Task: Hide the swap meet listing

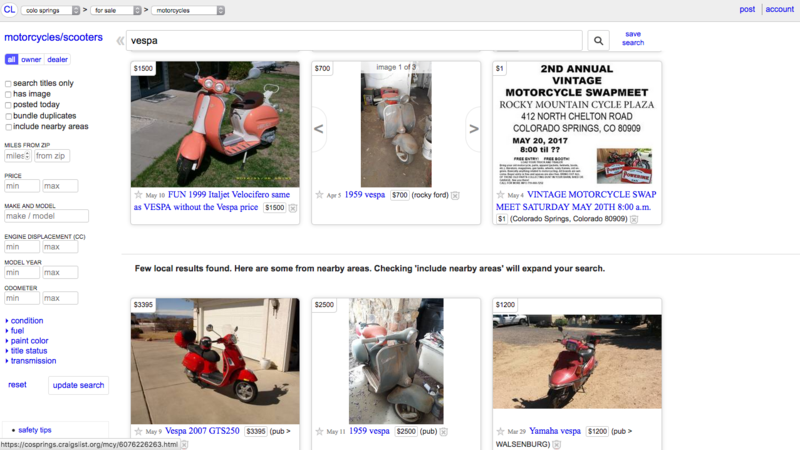Action: click(x=634, y=219)
